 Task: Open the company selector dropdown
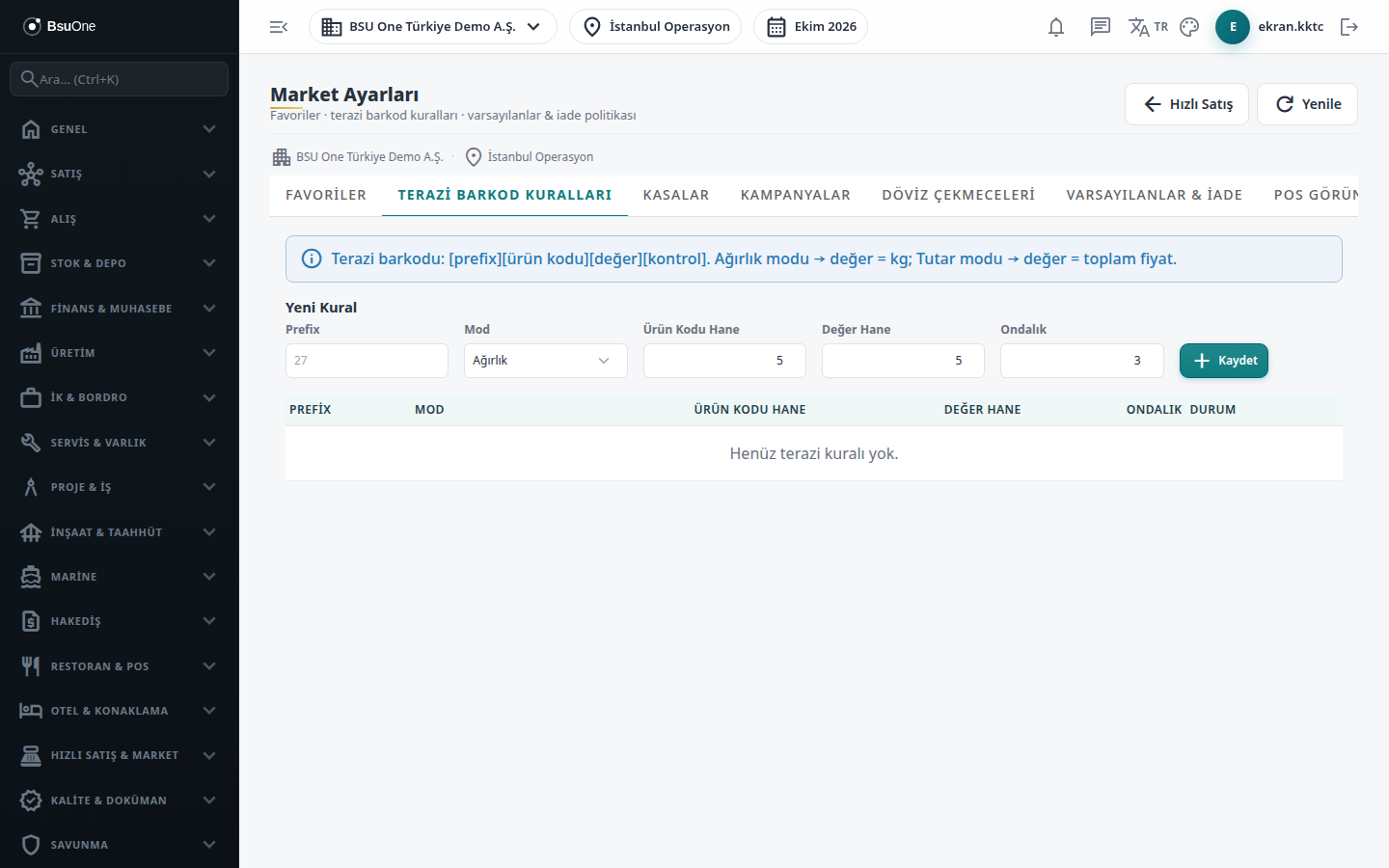pos(433,27)
